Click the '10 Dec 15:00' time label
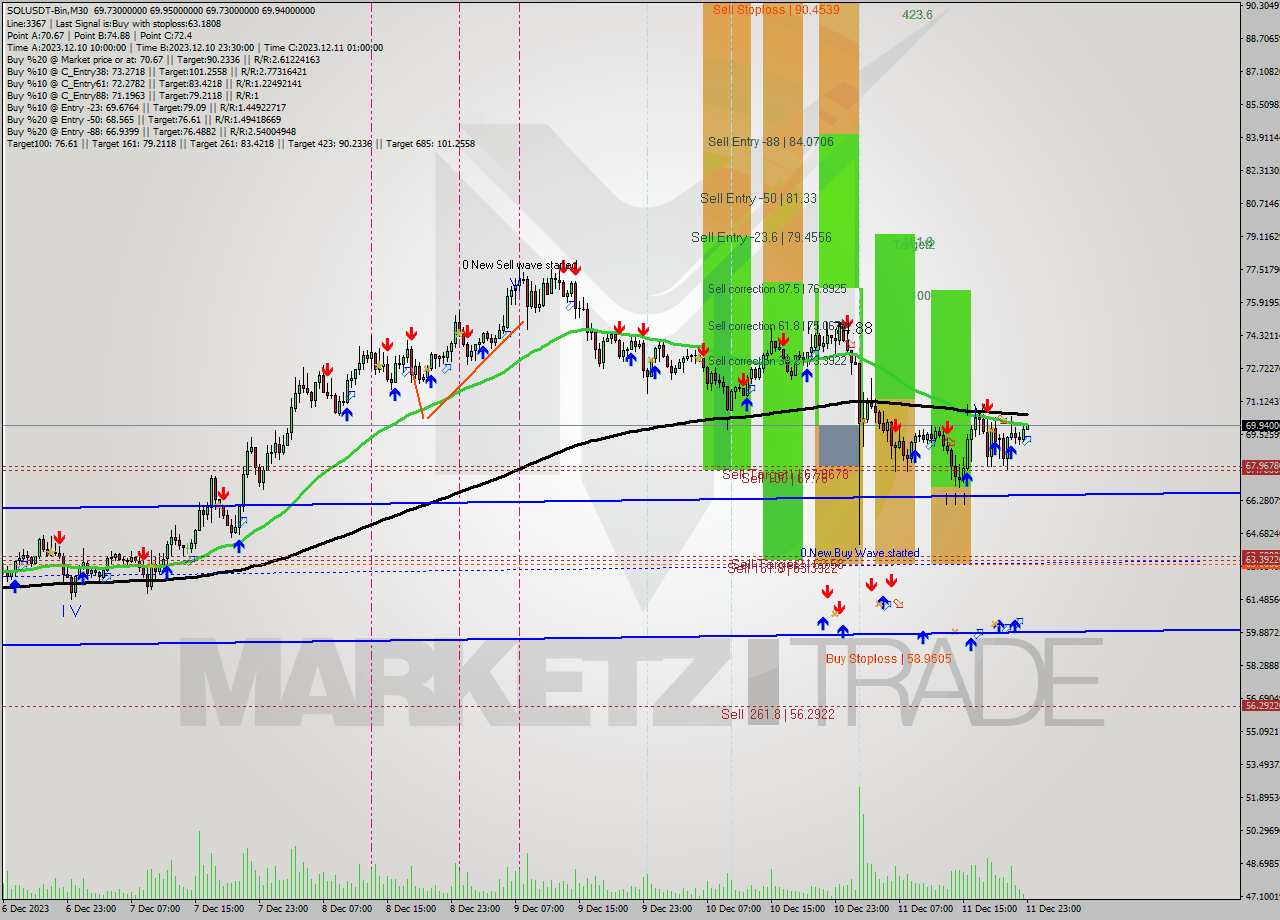 point(797,909)
